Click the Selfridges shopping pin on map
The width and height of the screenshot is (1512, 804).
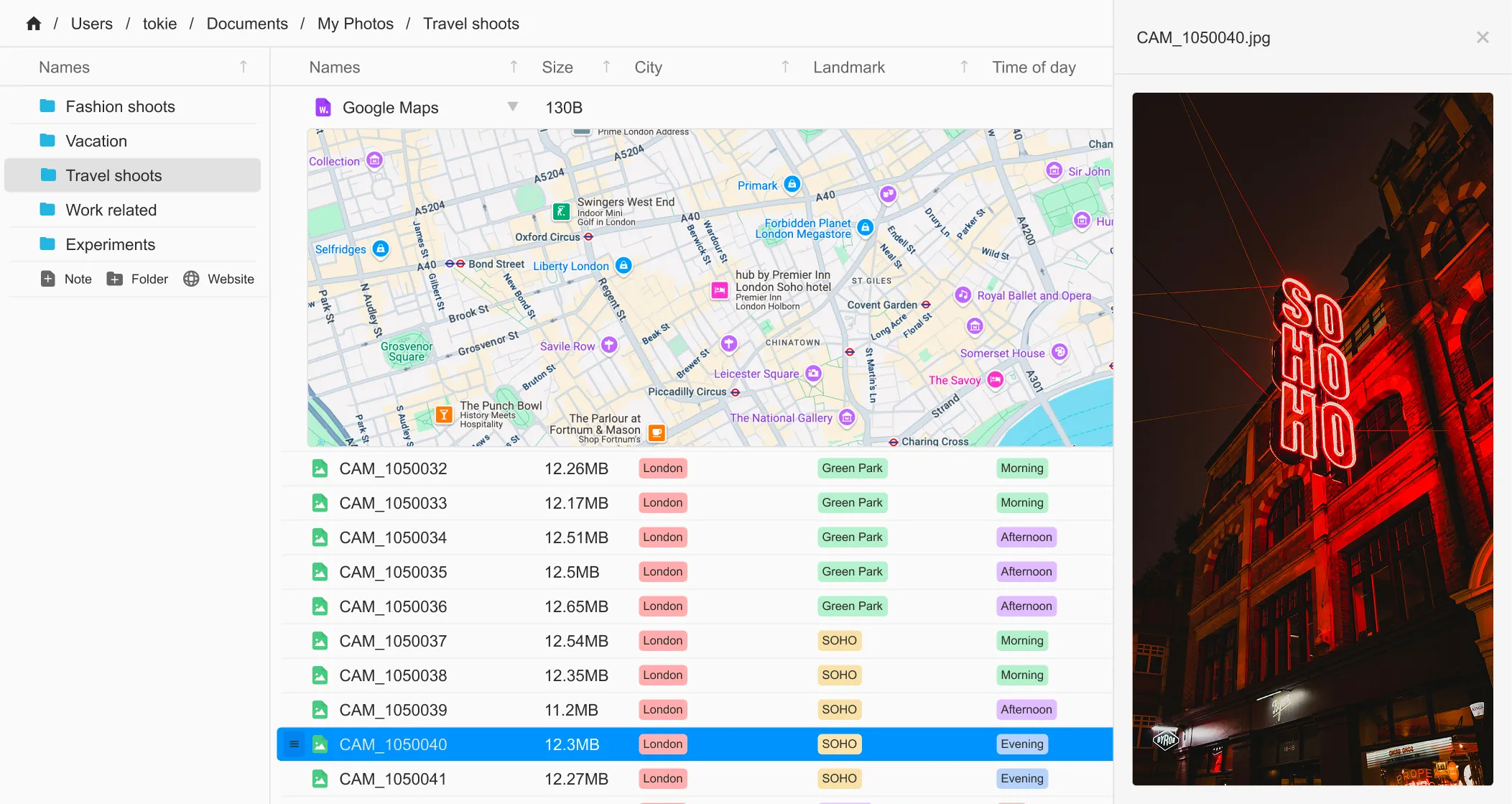381,249
